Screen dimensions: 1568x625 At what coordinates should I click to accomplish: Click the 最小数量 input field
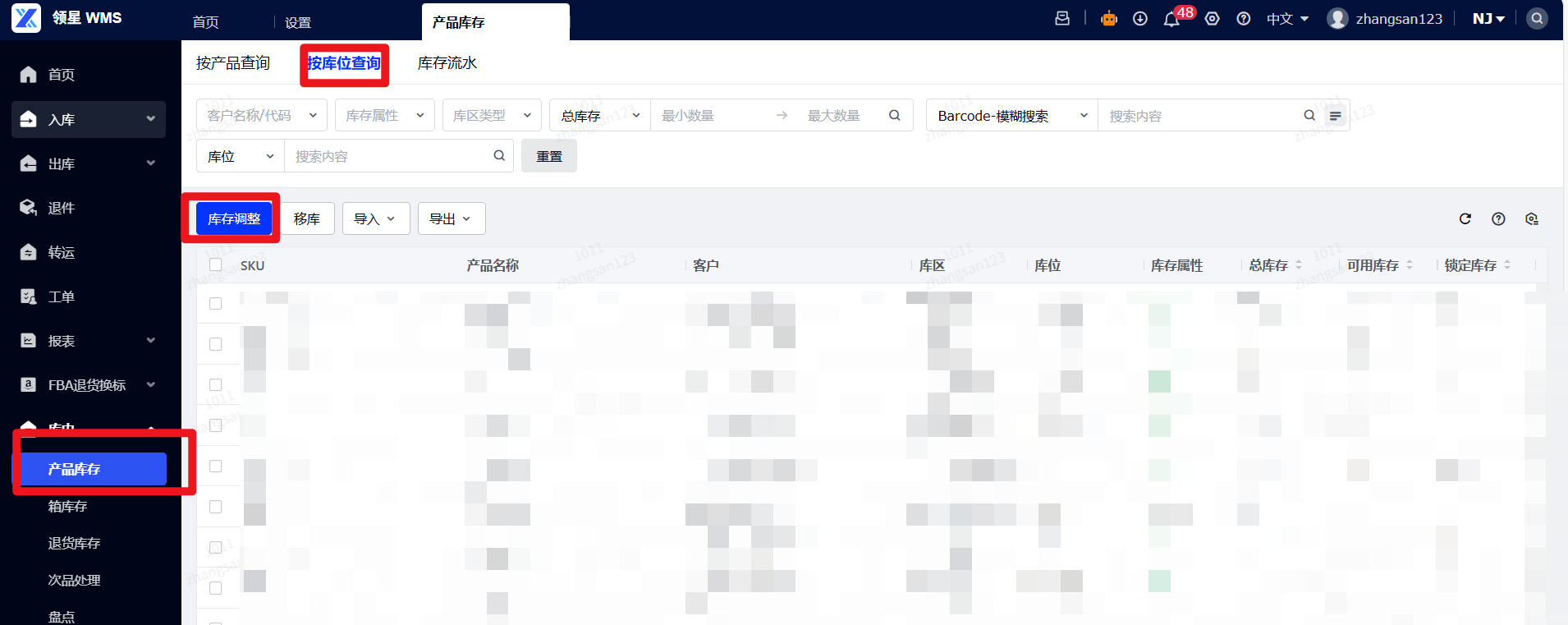(710, 115)
